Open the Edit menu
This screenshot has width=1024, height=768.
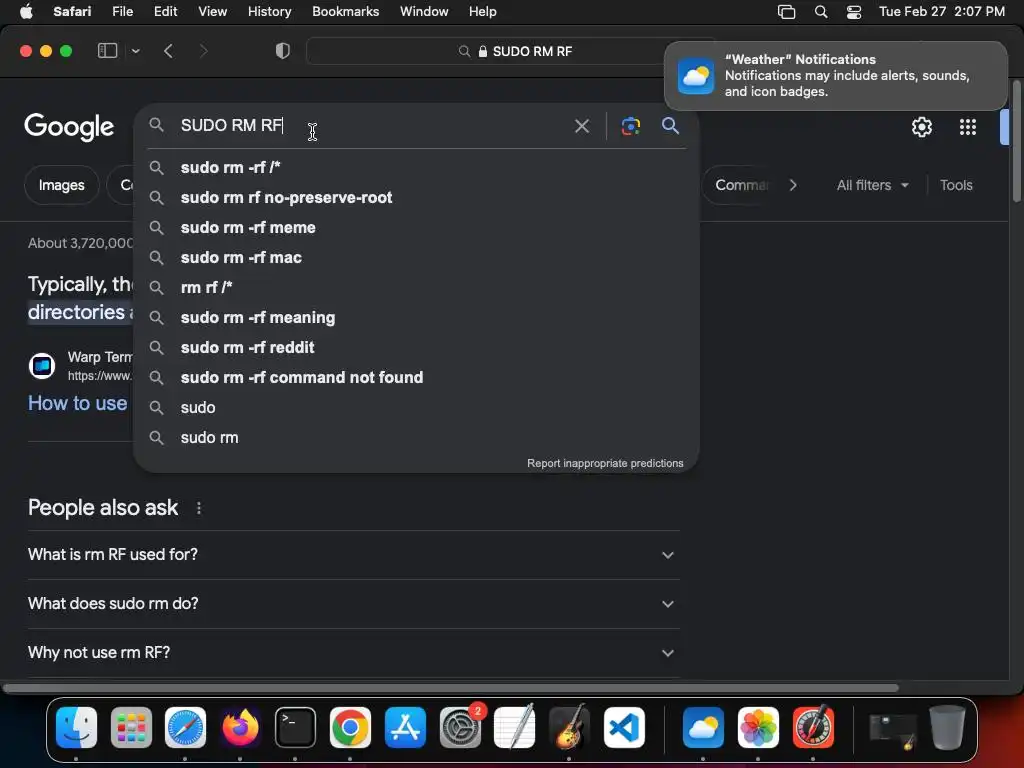coord(165,12)
